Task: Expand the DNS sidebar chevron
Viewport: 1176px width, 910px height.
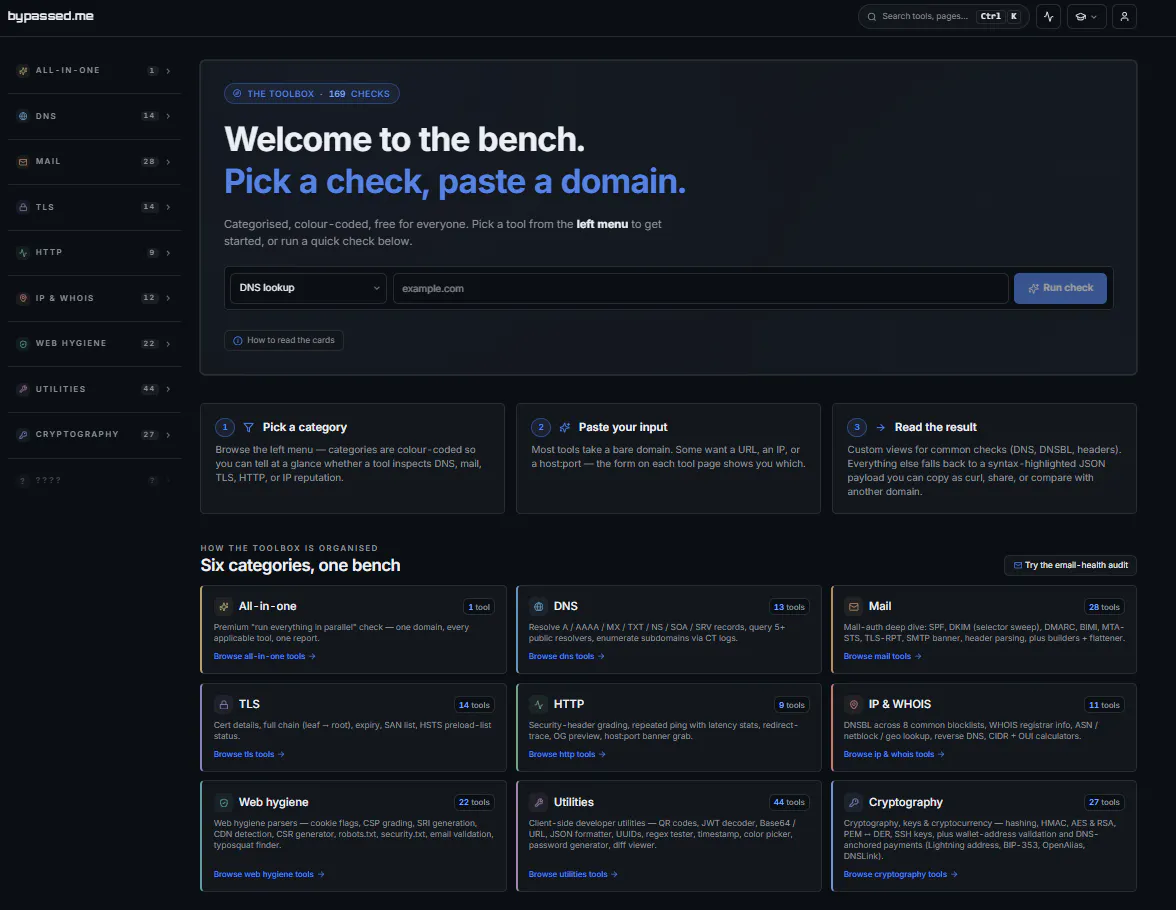Action: pos(168,116)
